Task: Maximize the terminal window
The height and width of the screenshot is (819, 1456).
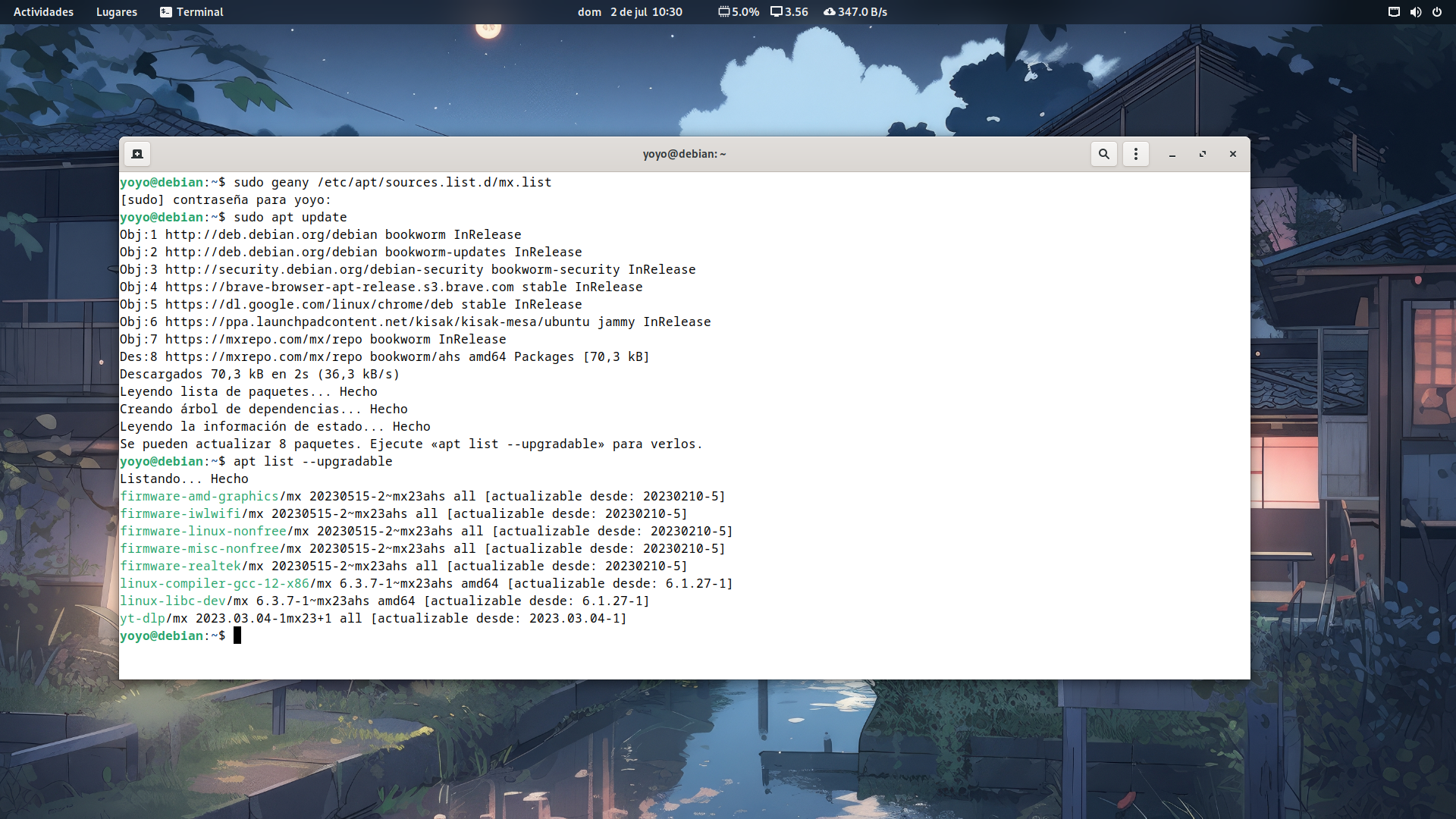Action: click(1203, 154)
